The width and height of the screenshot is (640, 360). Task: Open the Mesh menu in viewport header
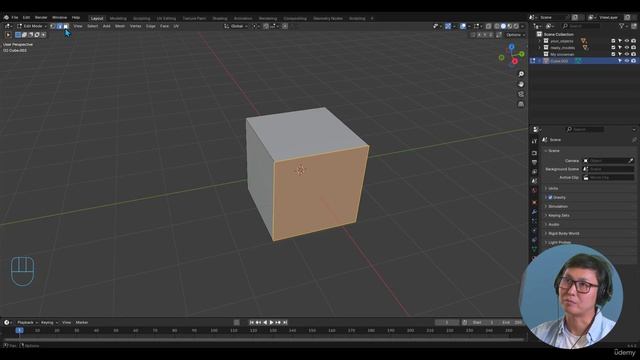(120, 26)
